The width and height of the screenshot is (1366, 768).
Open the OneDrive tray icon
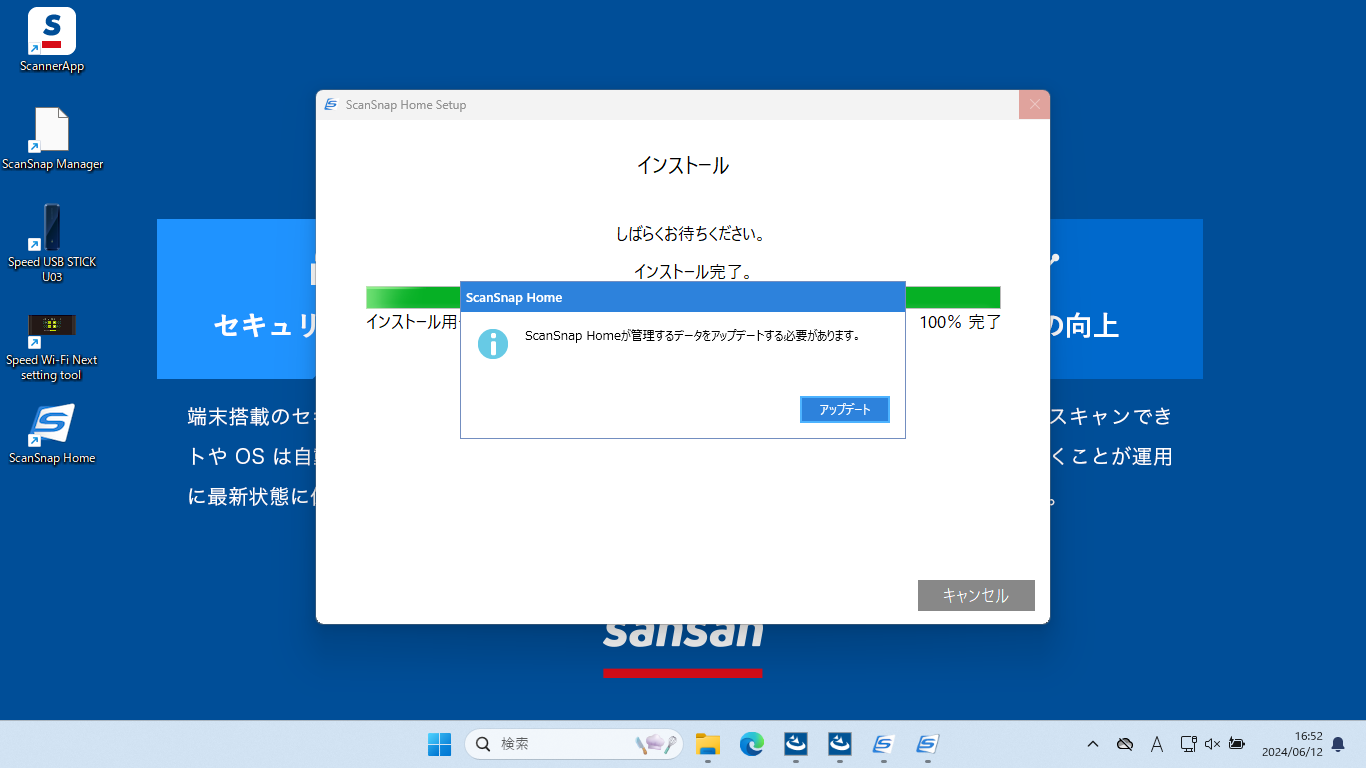click(1125, 744)
